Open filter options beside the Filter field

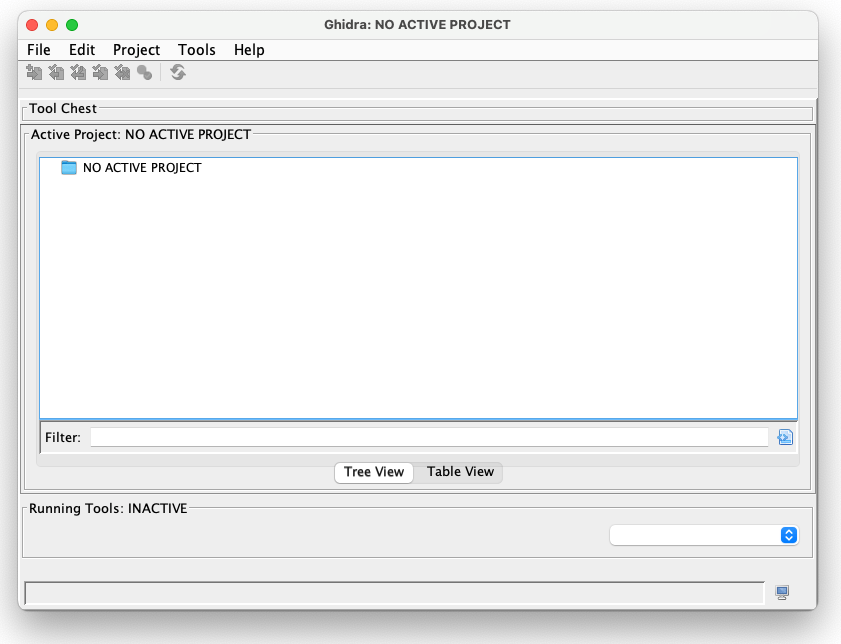coord(785,437)
